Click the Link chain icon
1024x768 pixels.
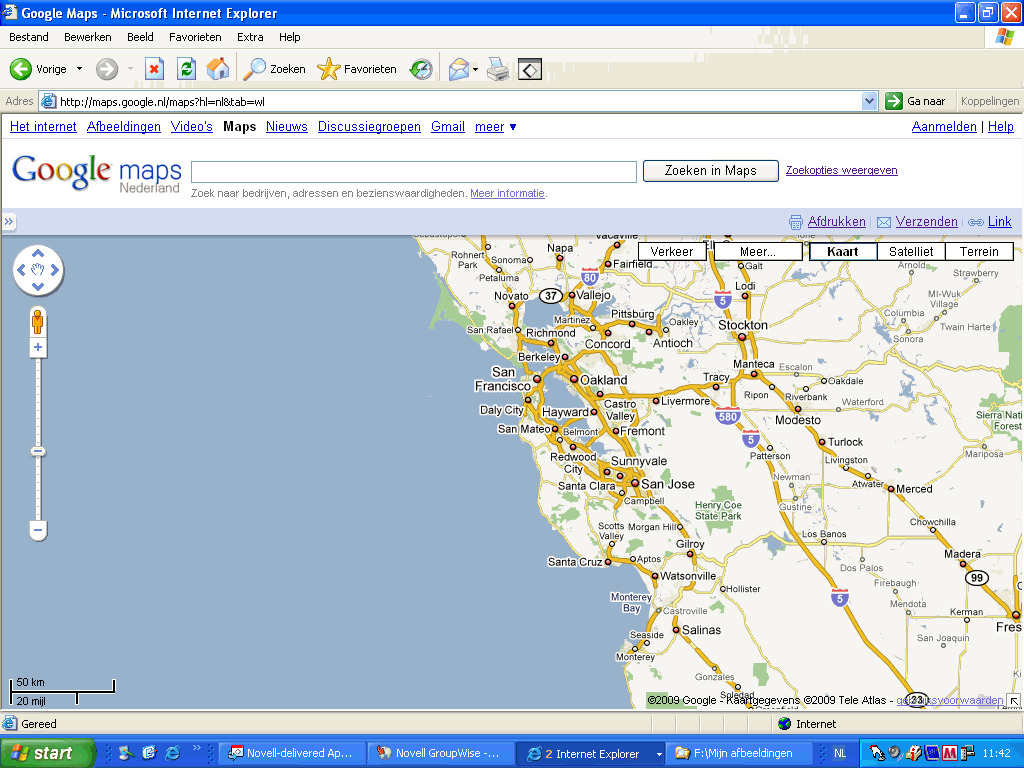click(976, 222)
